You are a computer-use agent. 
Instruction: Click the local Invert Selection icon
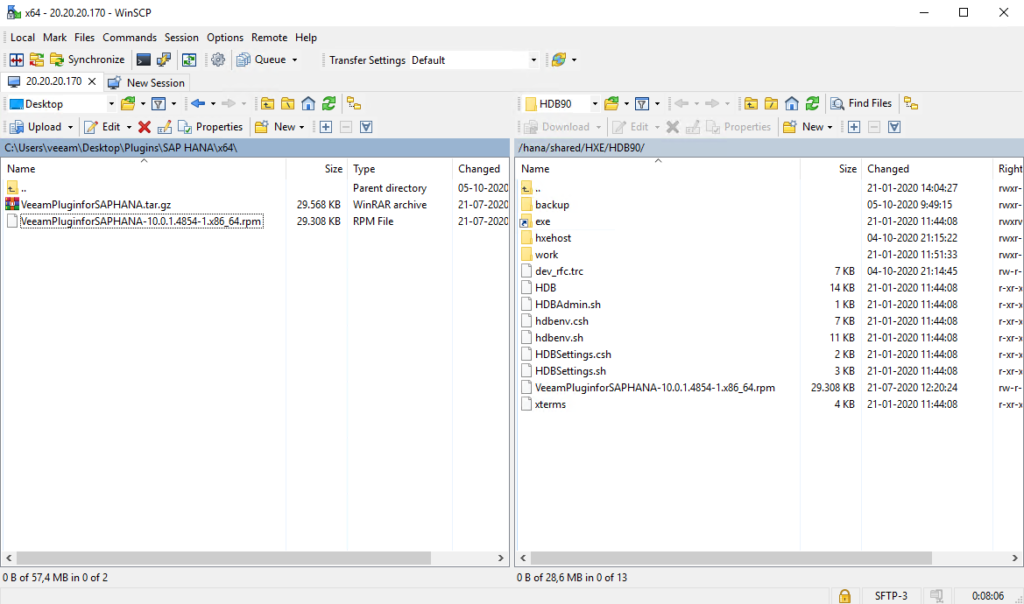366,127
